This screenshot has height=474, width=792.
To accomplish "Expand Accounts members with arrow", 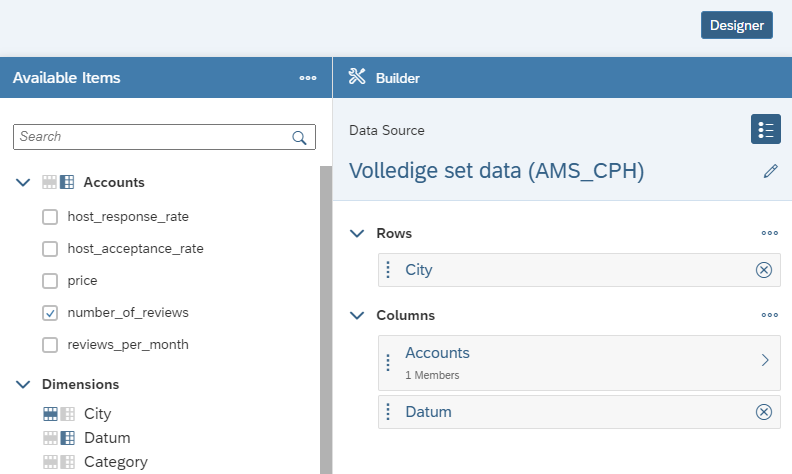I will tap(765, 360).
